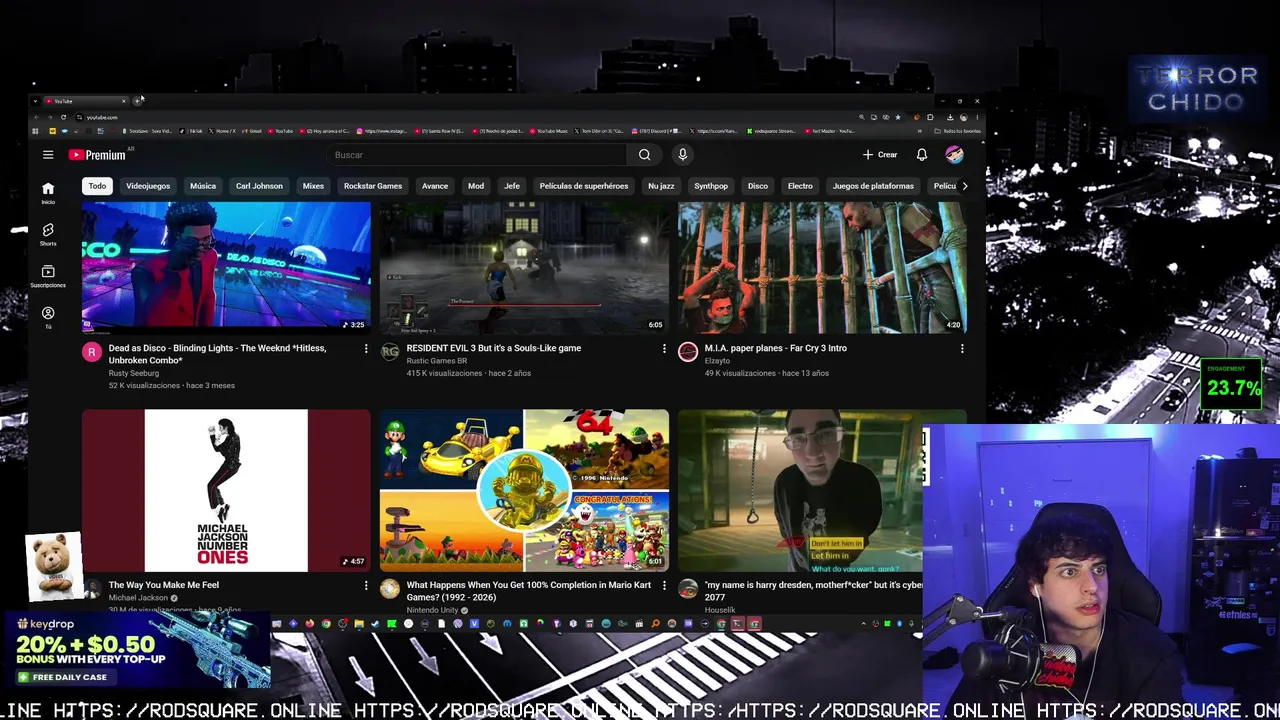Open a new browser tab
Image resolution: width=1280 pixels, height=720 pixels.
point(137,101)
